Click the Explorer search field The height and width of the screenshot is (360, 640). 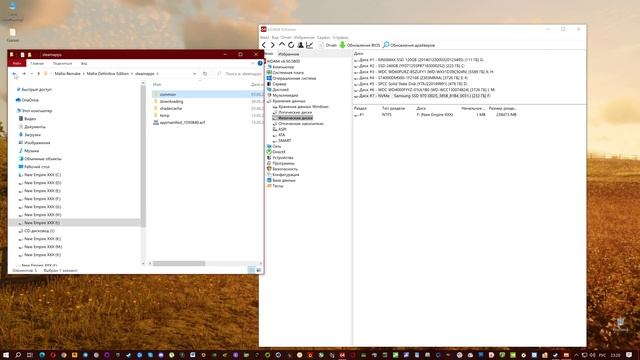click(239, 74)
